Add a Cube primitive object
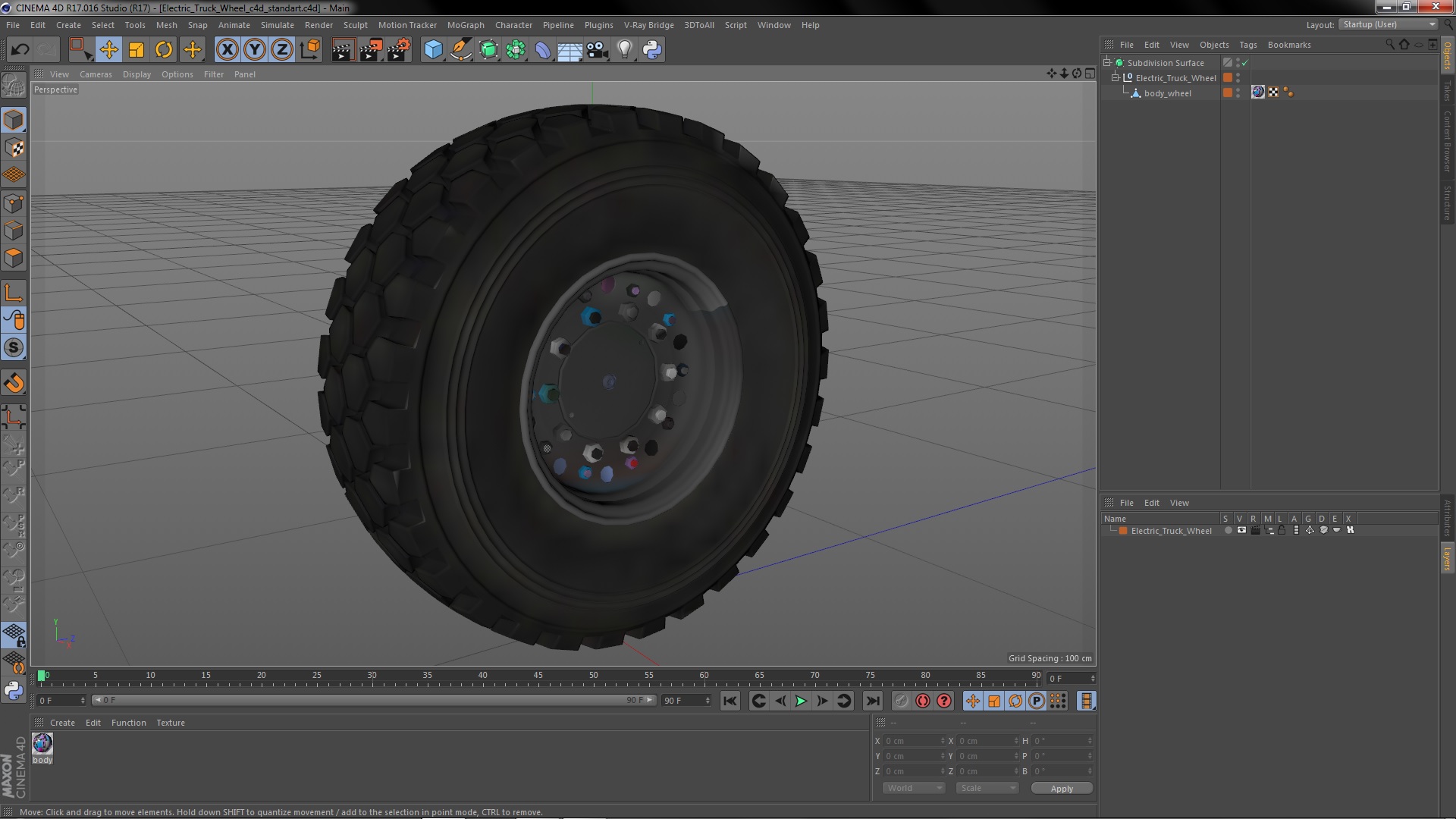Screen dimensions: 1456x819 (433, 50)
